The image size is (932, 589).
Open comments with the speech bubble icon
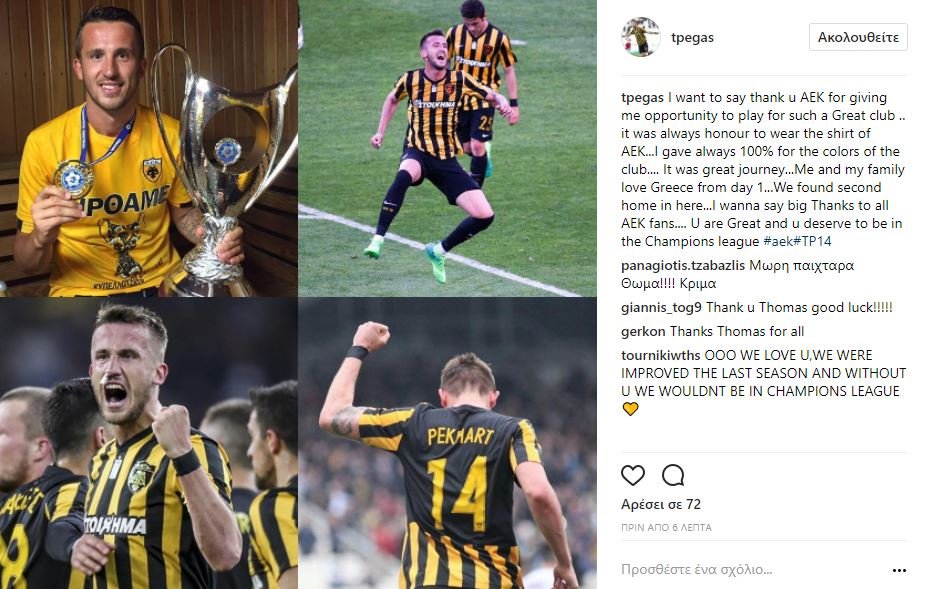pyautogui.click(x=673, y=475)
